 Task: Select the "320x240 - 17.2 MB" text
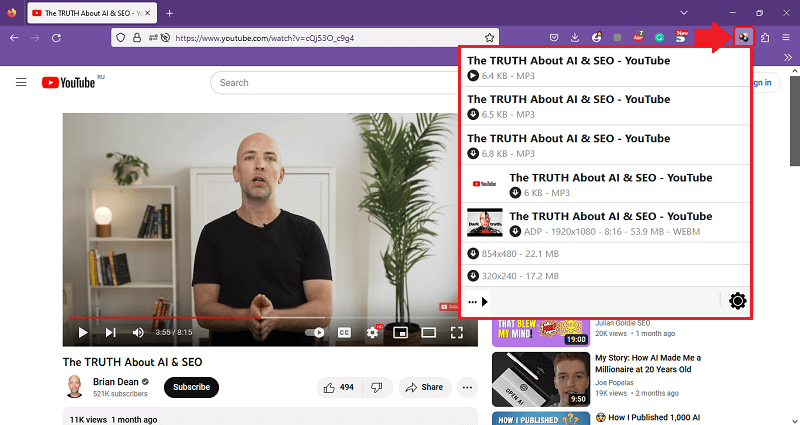click(520, 276)
